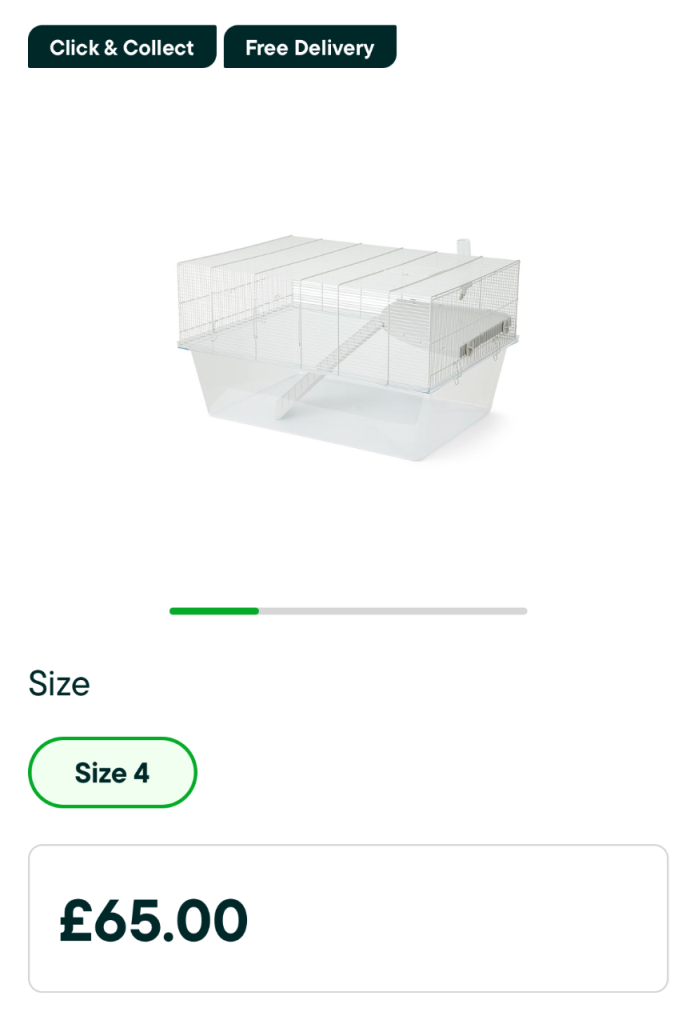Click the word "Delivery" in the top badge

coord(337,47)
